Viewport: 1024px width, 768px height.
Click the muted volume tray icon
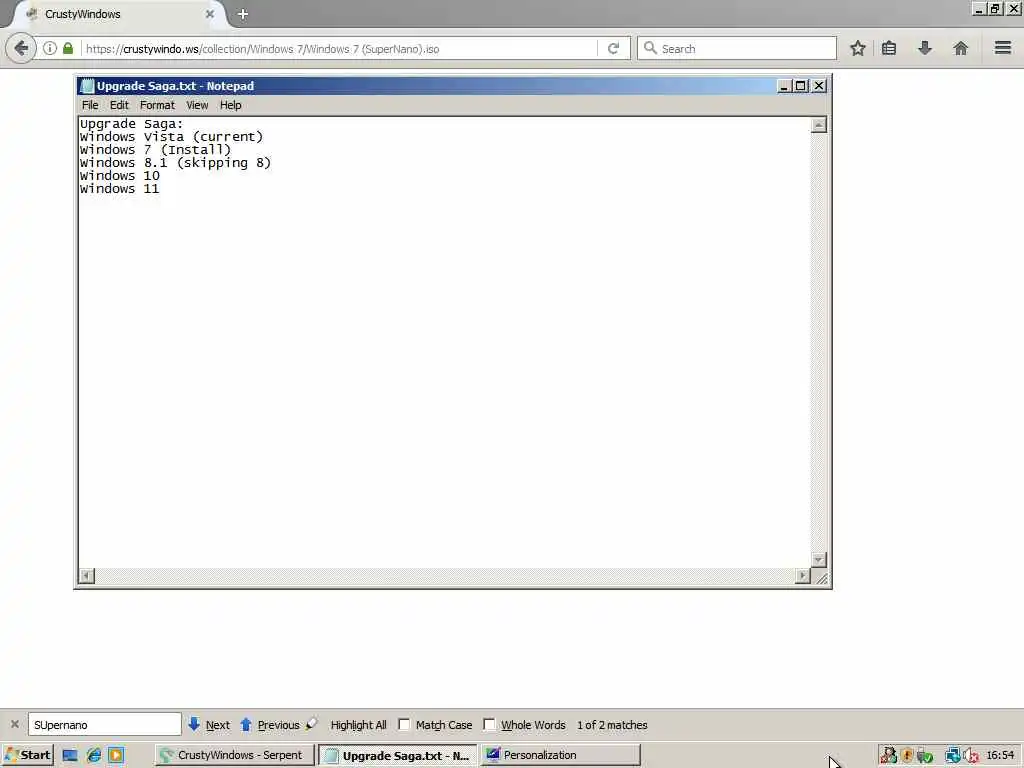coord(971,756)
